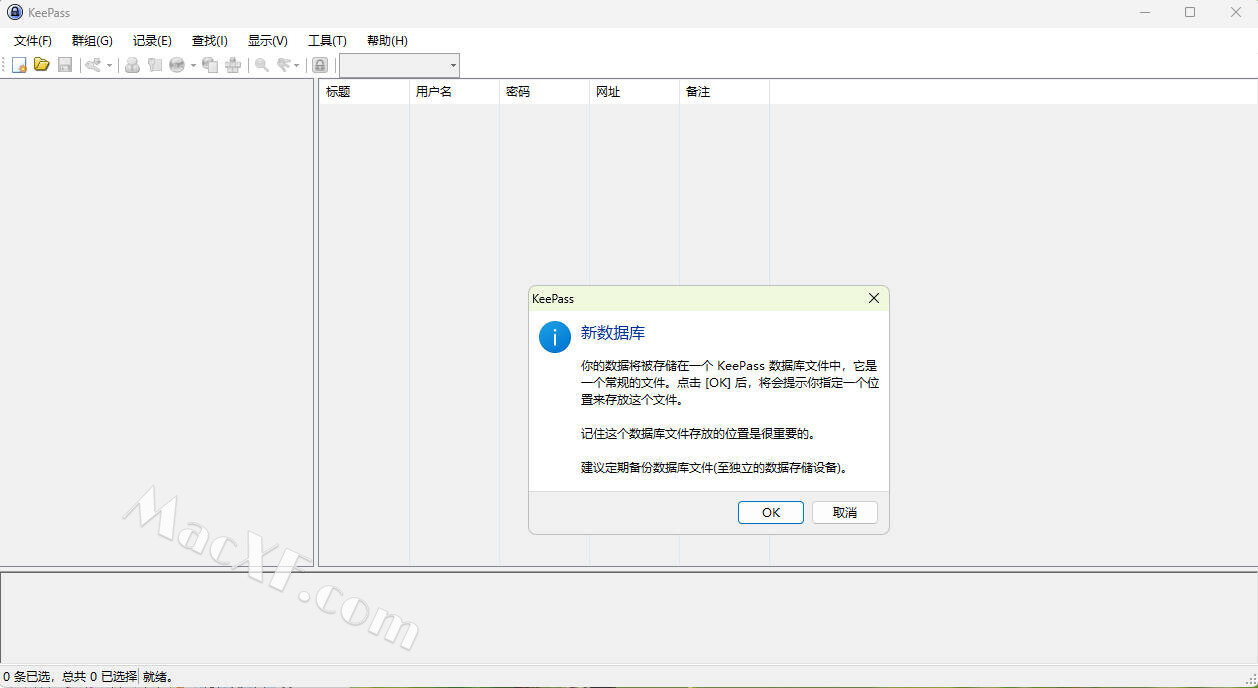Click the Lock workspace padlock icon
1258x688 pixels.
[x=320, y=65]
